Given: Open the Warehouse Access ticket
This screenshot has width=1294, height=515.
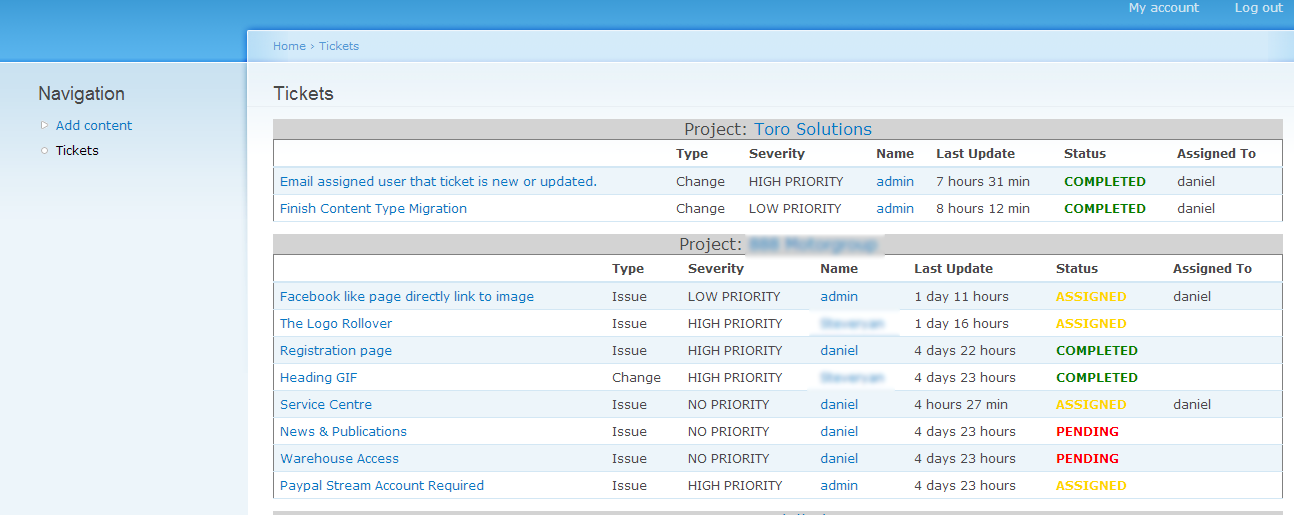Looking at the screenshot, I should pyautogui.click(x=339, y=458).
